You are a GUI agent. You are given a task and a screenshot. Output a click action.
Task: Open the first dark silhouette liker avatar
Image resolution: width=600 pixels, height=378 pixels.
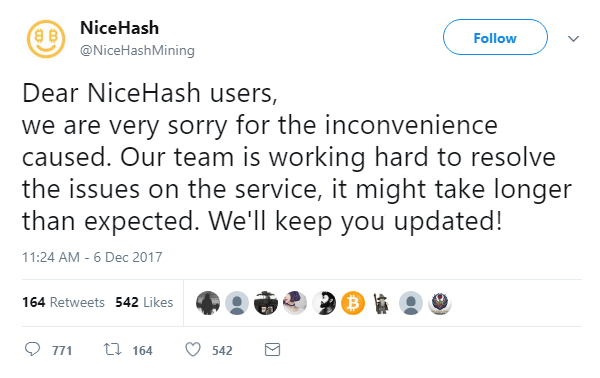208,303
